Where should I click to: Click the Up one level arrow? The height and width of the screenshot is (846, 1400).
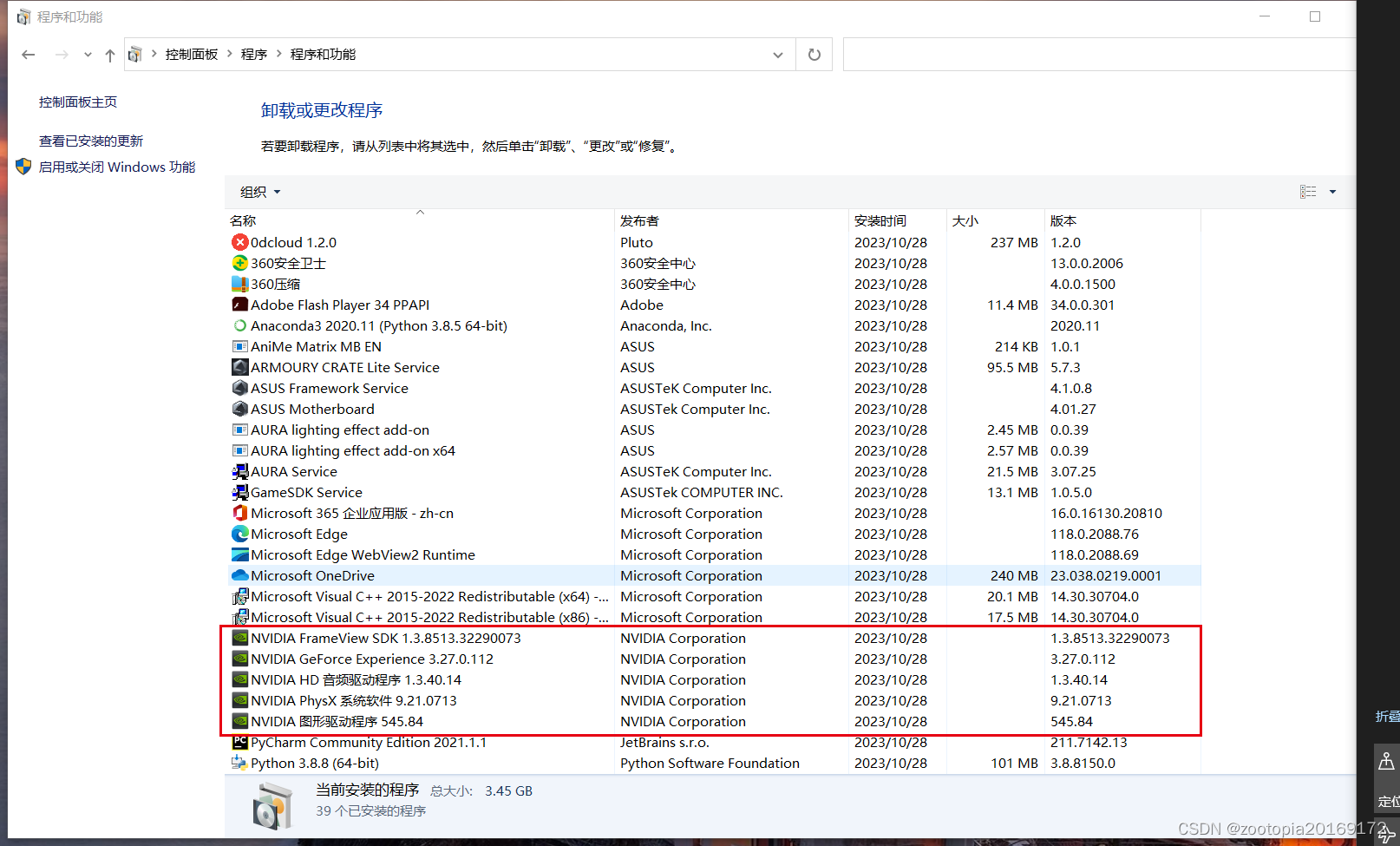click(x=110, y=55)
